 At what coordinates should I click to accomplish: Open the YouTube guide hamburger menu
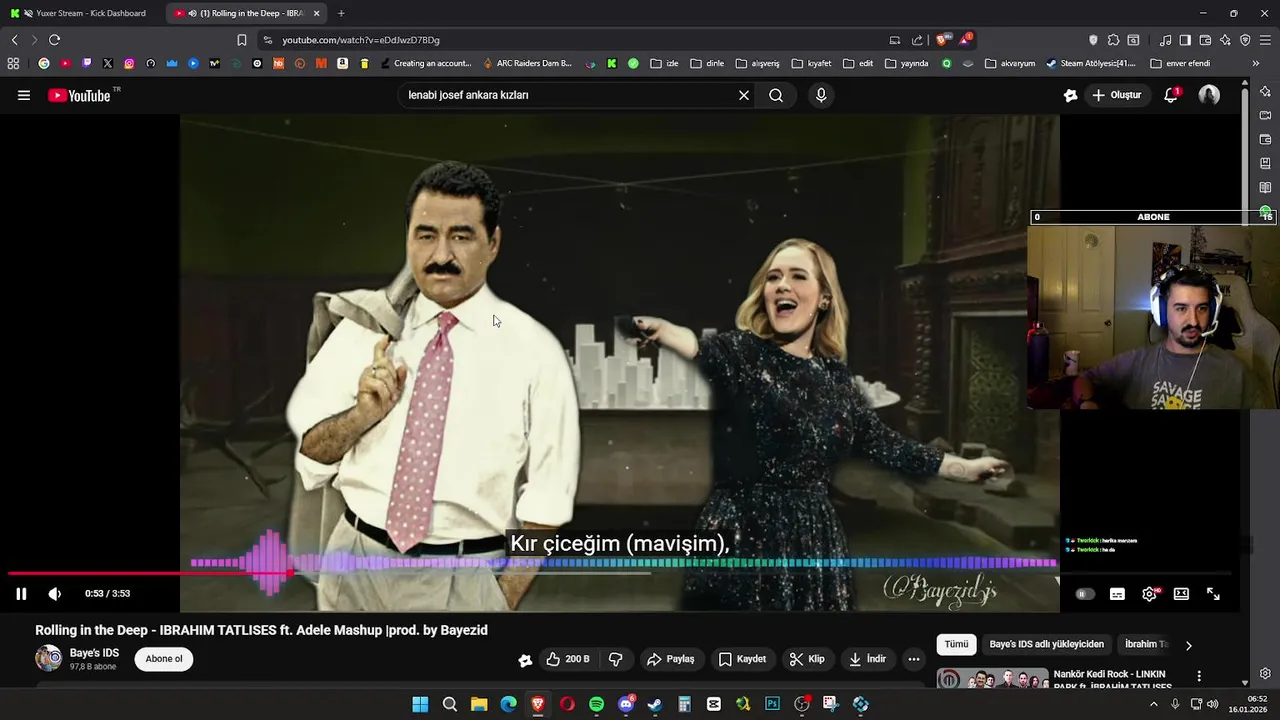tap(24, 96)
